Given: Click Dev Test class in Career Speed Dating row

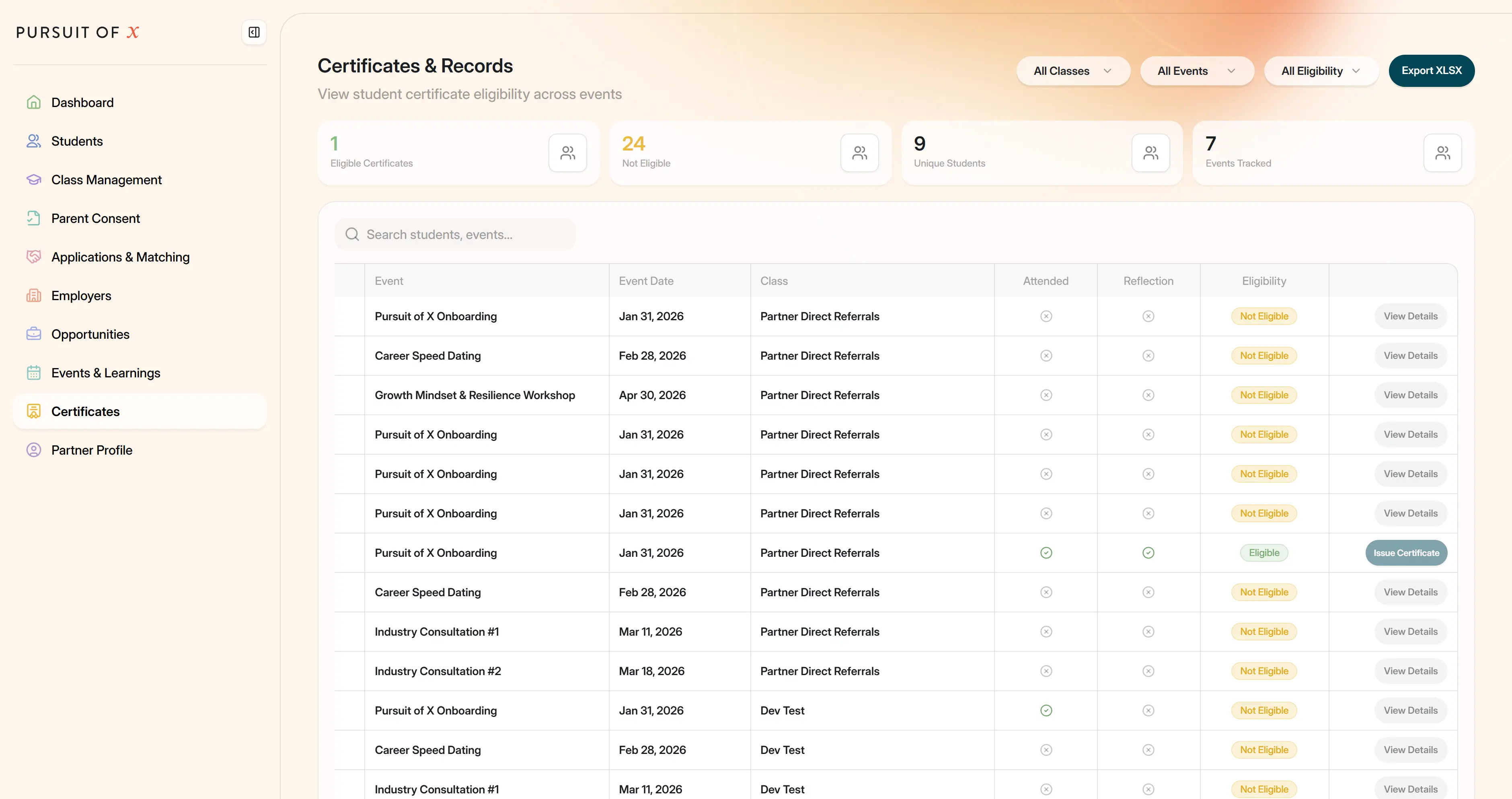Looking at the screenshot, I should click(783, 750).
